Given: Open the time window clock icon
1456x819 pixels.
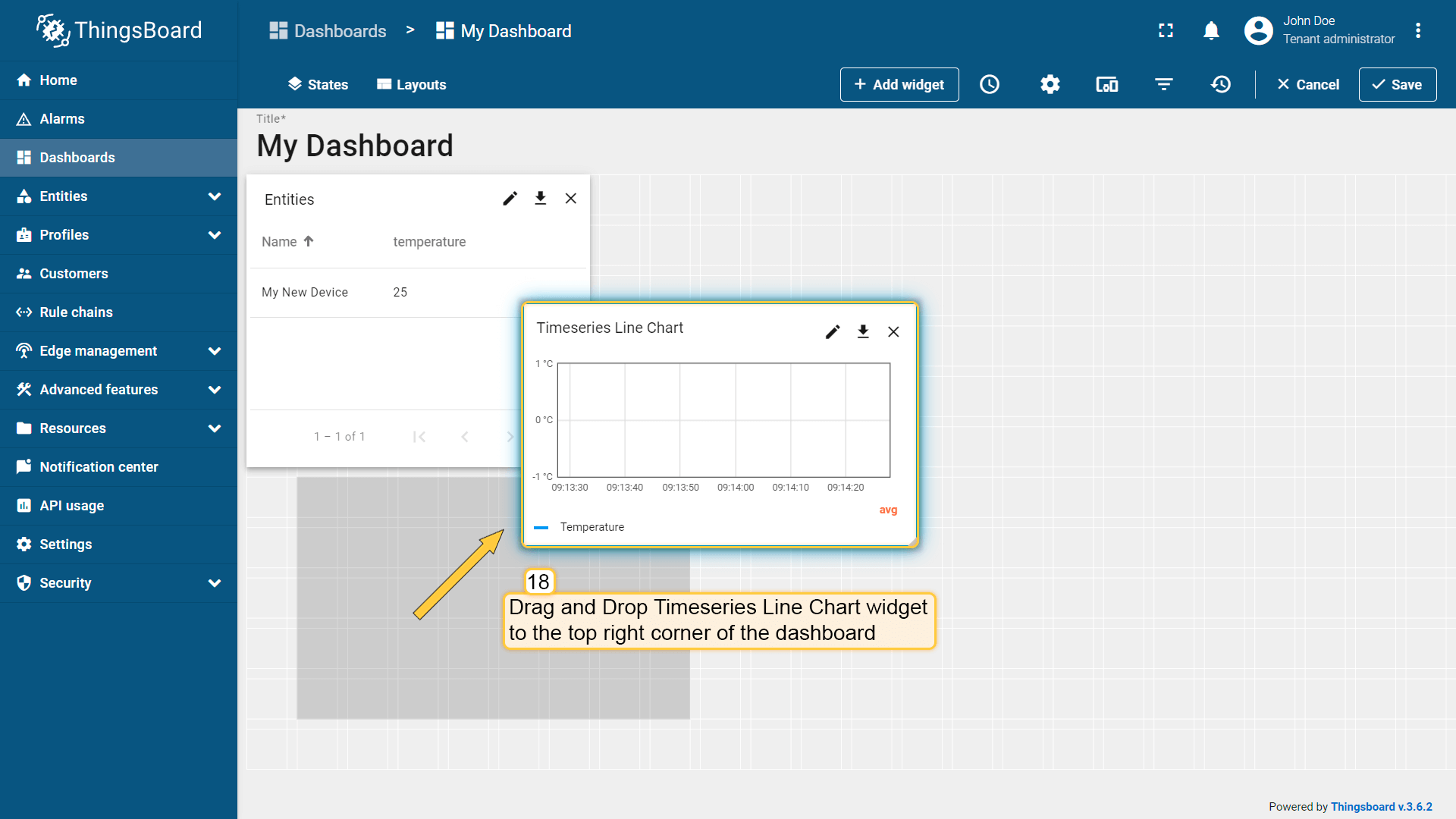Looking at the screenshot, I should pos(989,84).
